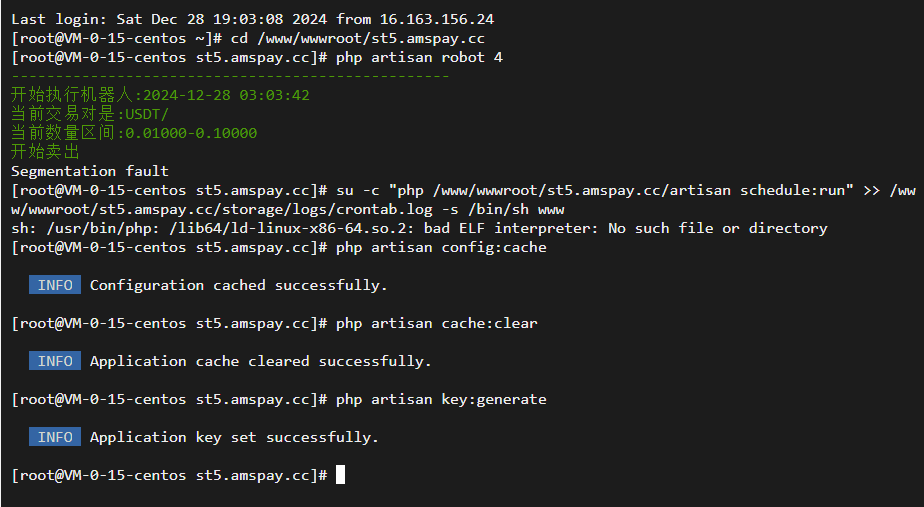Click the green 开始卖出 text

(x=45, y=152)
